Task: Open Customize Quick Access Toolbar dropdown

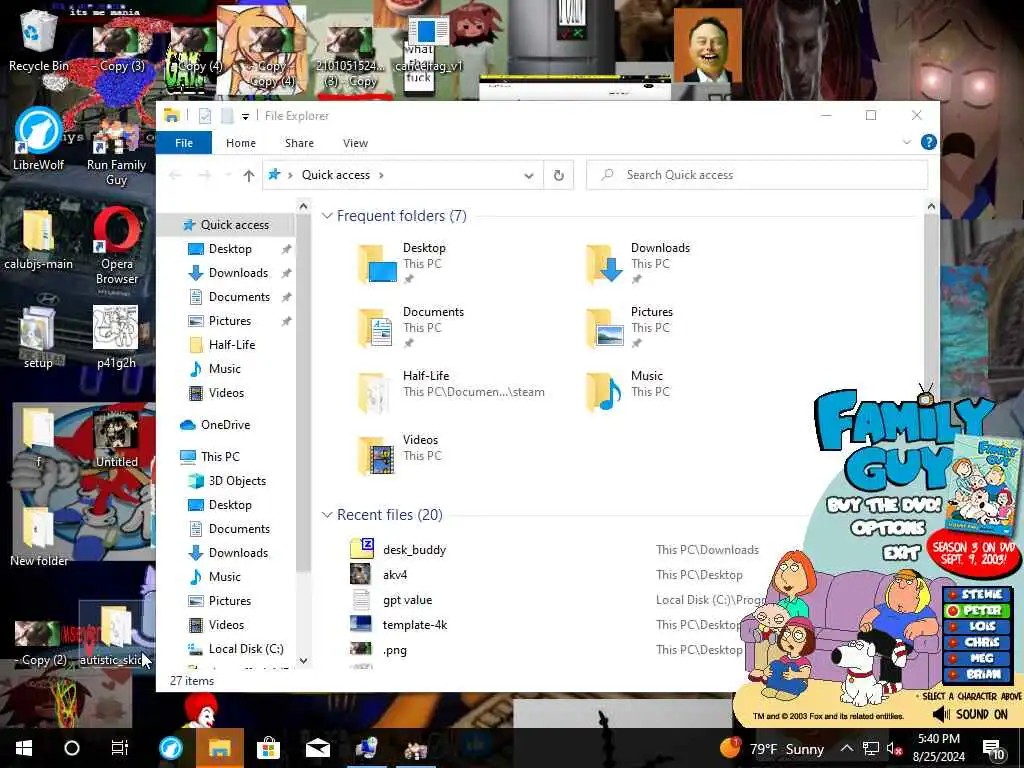Action: pyautogui.click(x=246, y=116)
